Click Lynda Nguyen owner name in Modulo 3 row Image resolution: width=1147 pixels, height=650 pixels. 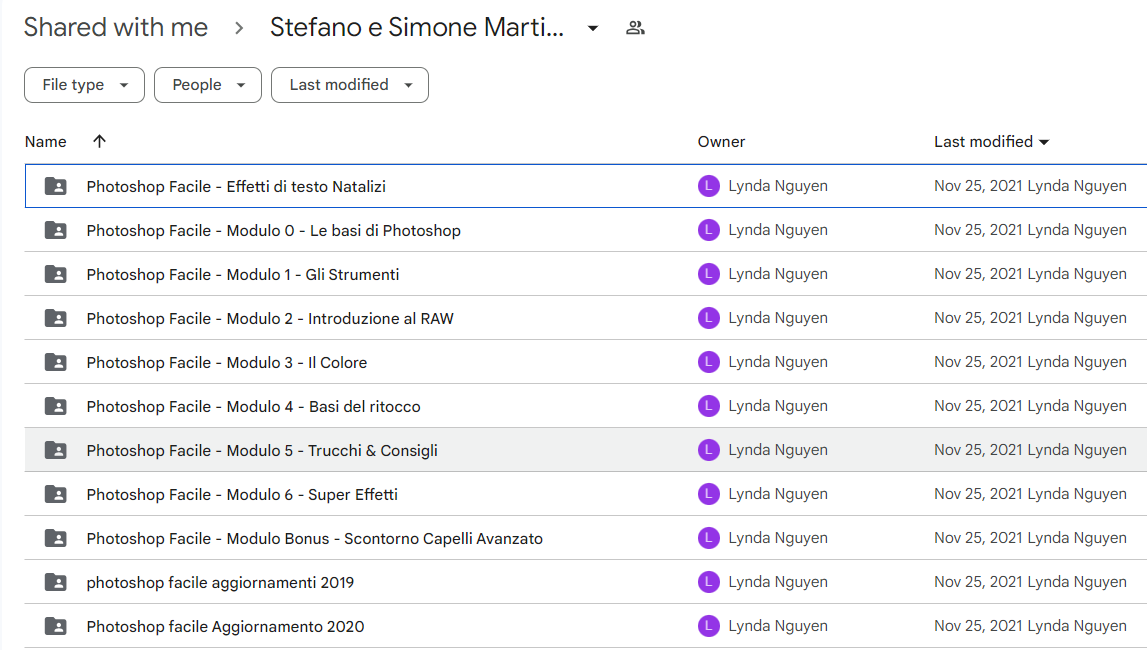point(778,361)
